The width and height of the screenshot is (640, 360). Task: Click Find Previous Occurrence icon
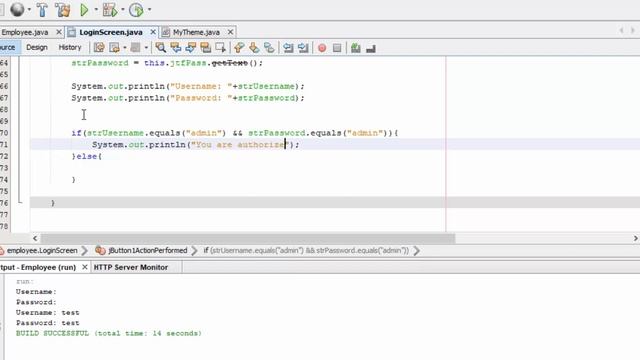pyautogui.click(x=176, y=48)
